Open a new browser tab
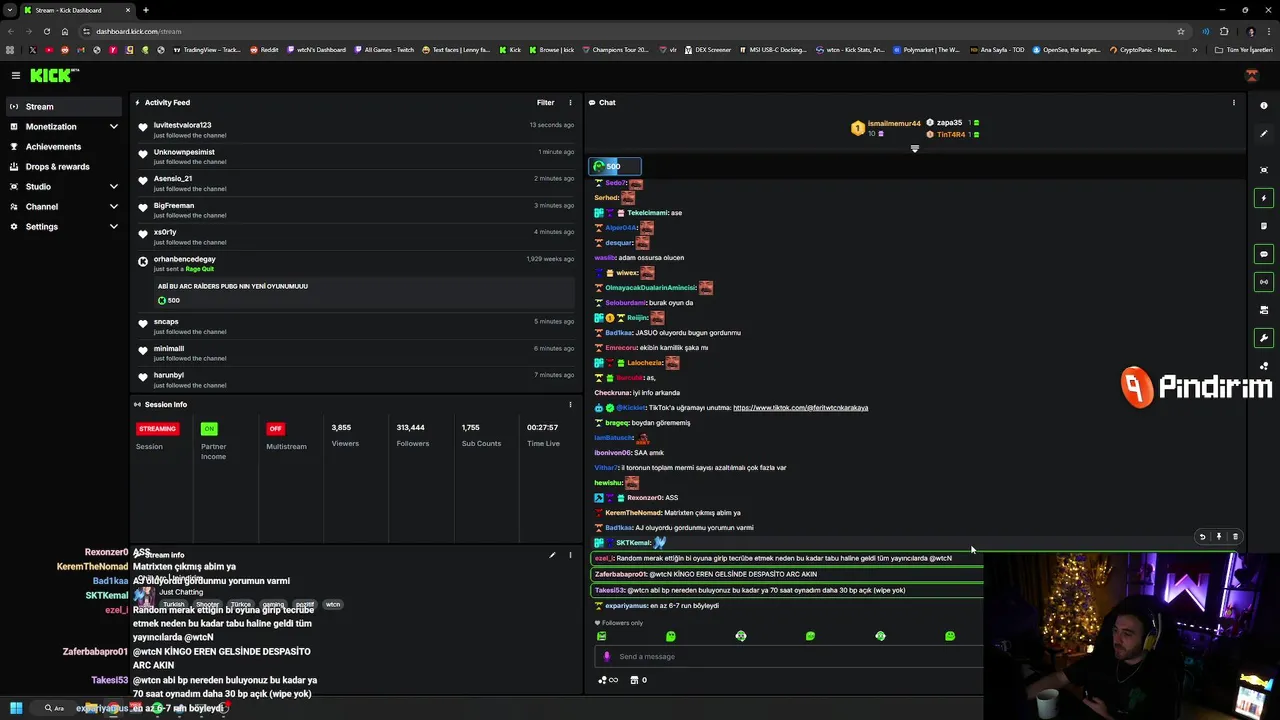 (x=145, y=10)
